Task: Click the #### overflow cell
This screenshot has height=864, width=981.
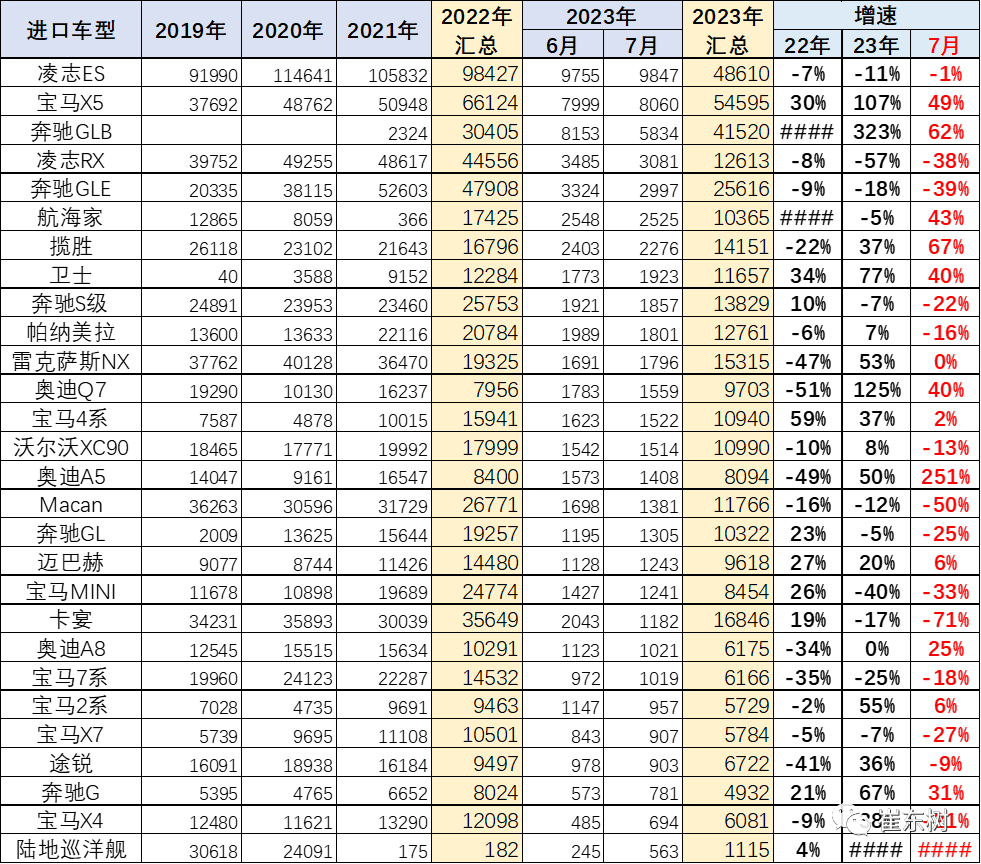Action: 943,850
